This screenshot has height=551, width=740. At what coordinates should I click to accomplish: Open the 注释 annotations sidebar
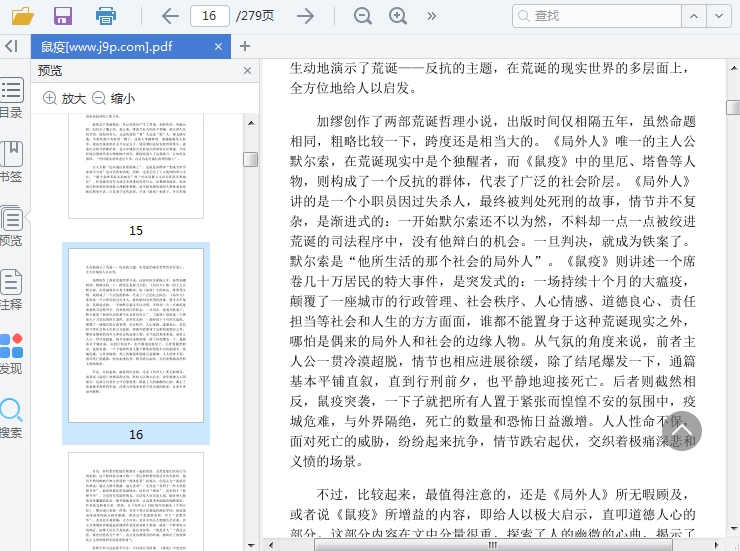pos(11,290)
